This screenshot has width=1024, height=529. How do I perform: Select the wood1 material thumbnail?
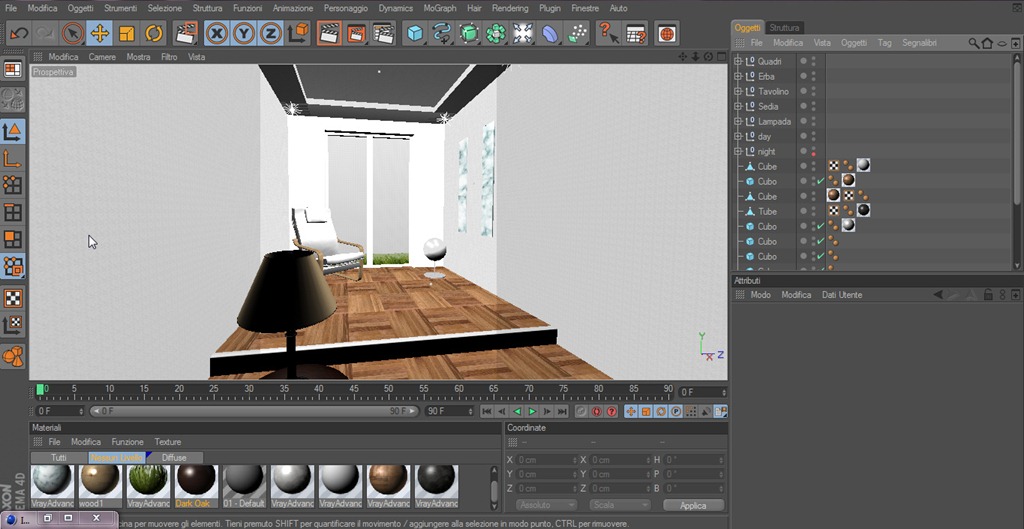point(100,487)
